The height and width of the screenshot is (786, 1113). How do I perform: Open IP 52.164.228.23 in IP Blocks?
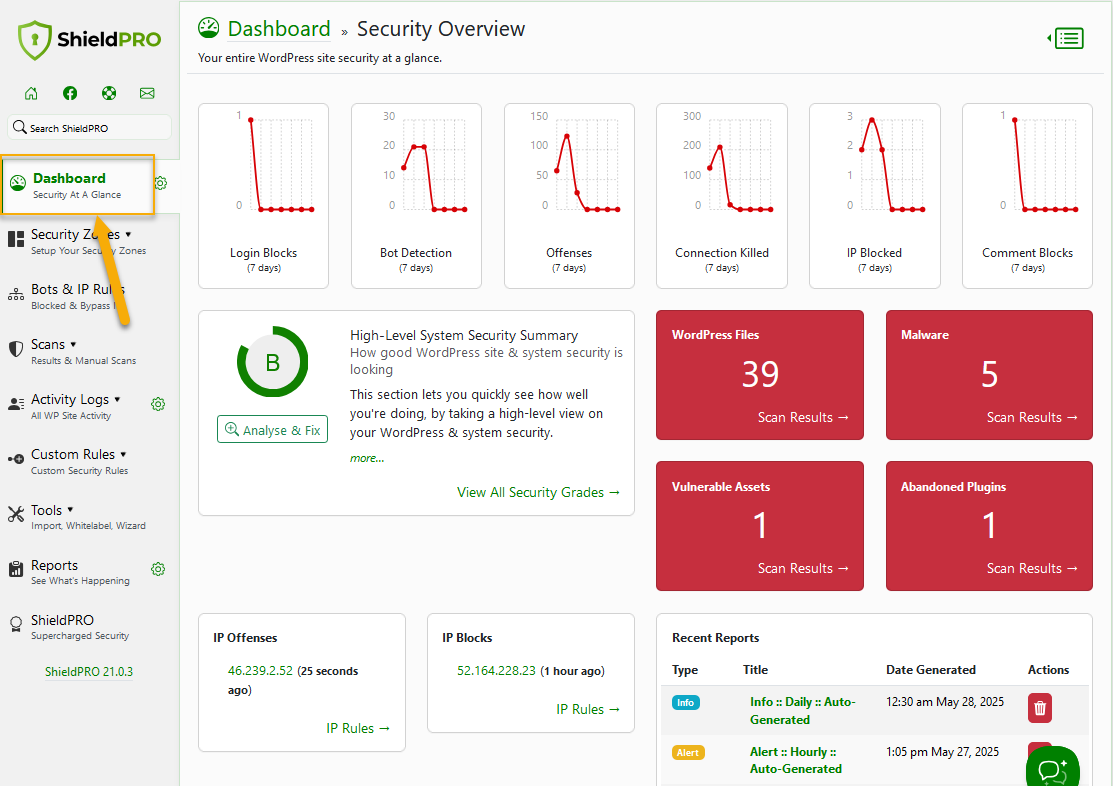pos(496,671)
